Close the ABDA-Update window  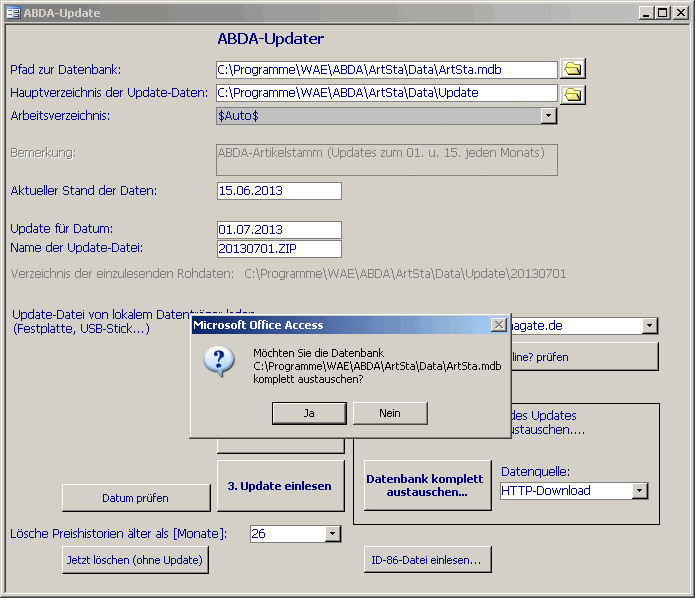click(x=680, y=12)
